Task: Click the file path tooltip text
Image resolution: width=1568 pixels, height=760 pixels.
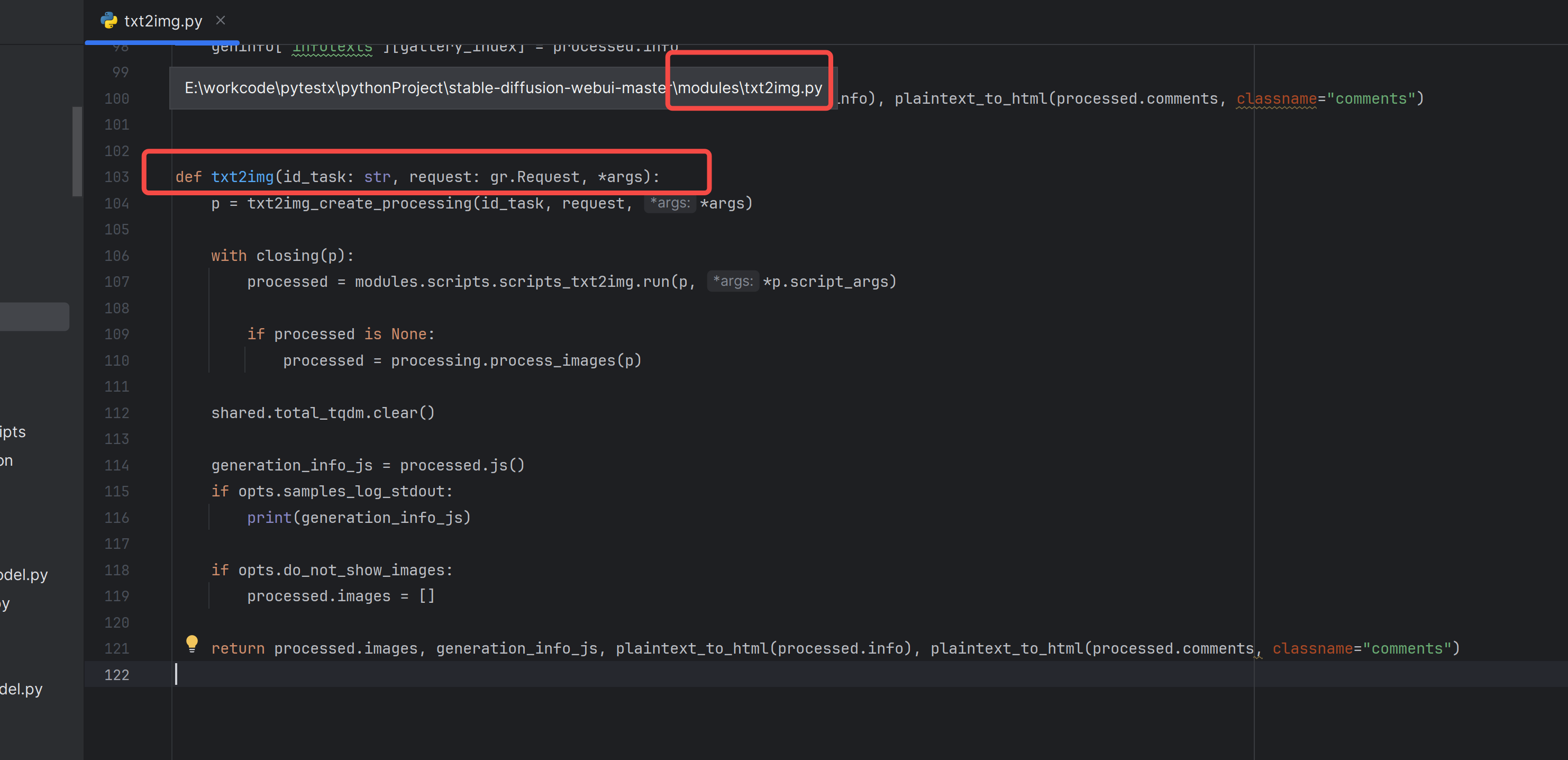Action: click(504, 88)
